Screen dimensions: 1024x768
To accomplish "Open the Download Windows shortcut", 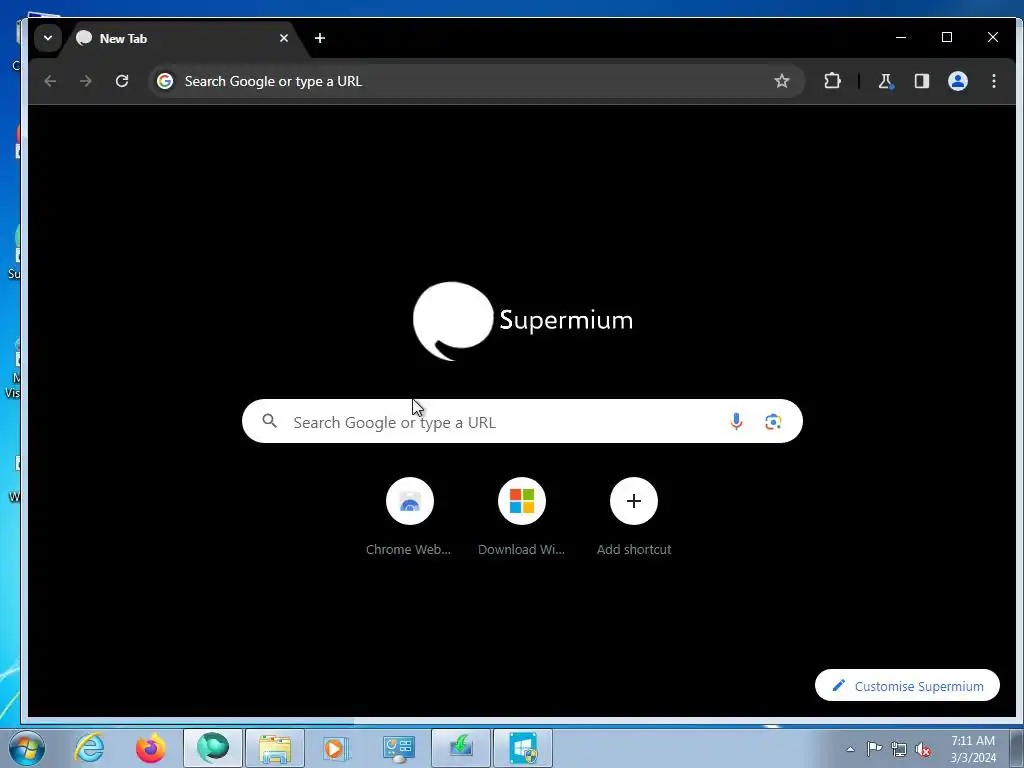I will point(521,517).
